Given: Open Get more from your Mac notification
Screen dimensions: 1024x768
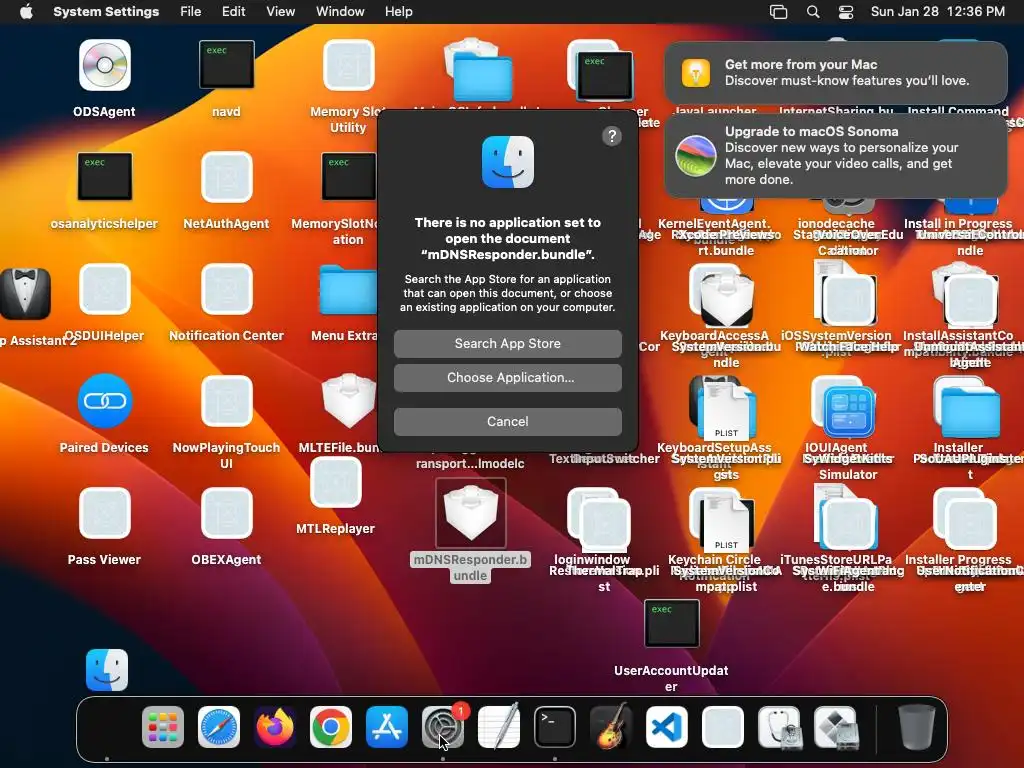Looking at the screenshot, I should [x=835, y=72].
